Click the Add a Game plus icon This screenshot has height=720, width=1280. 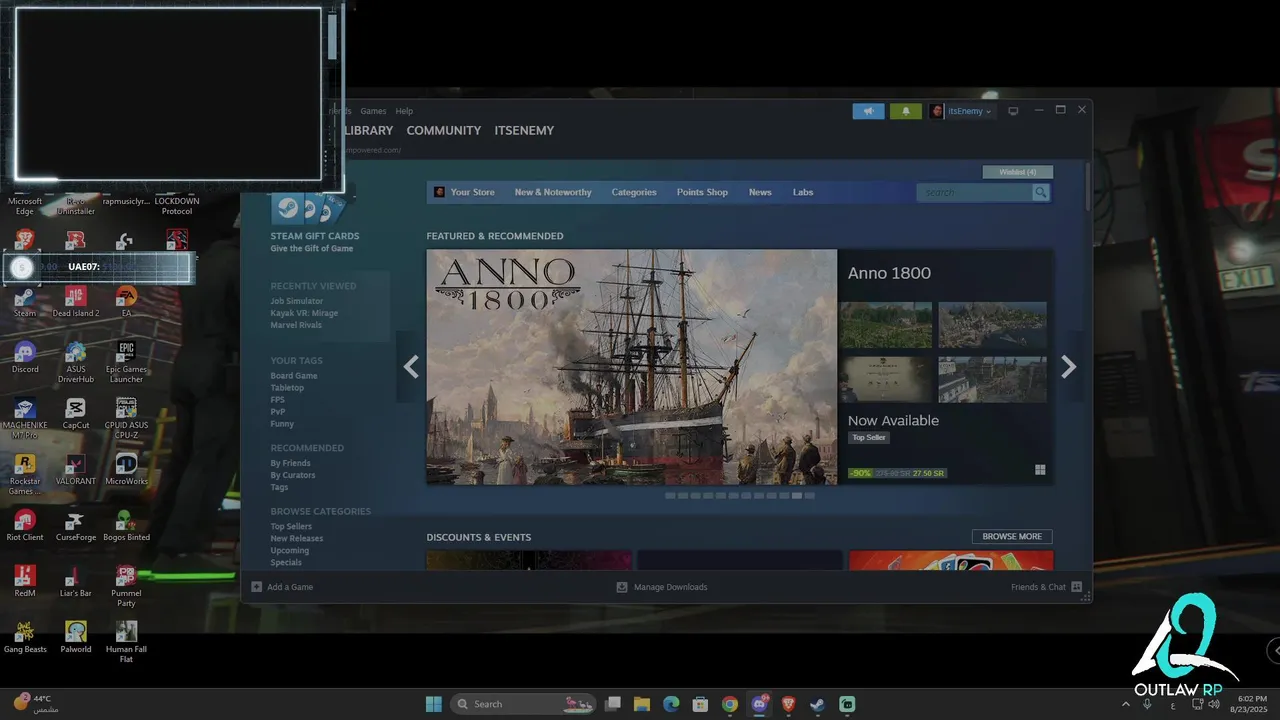257,587
